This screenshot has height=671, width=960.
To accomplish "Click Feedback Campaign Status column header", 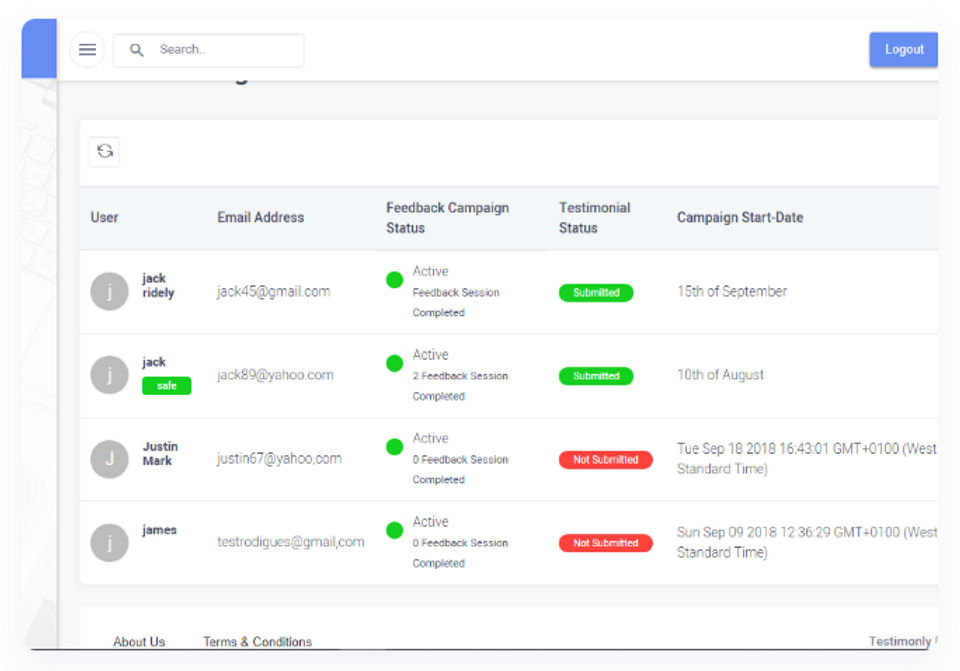I will tap(448, 218).
